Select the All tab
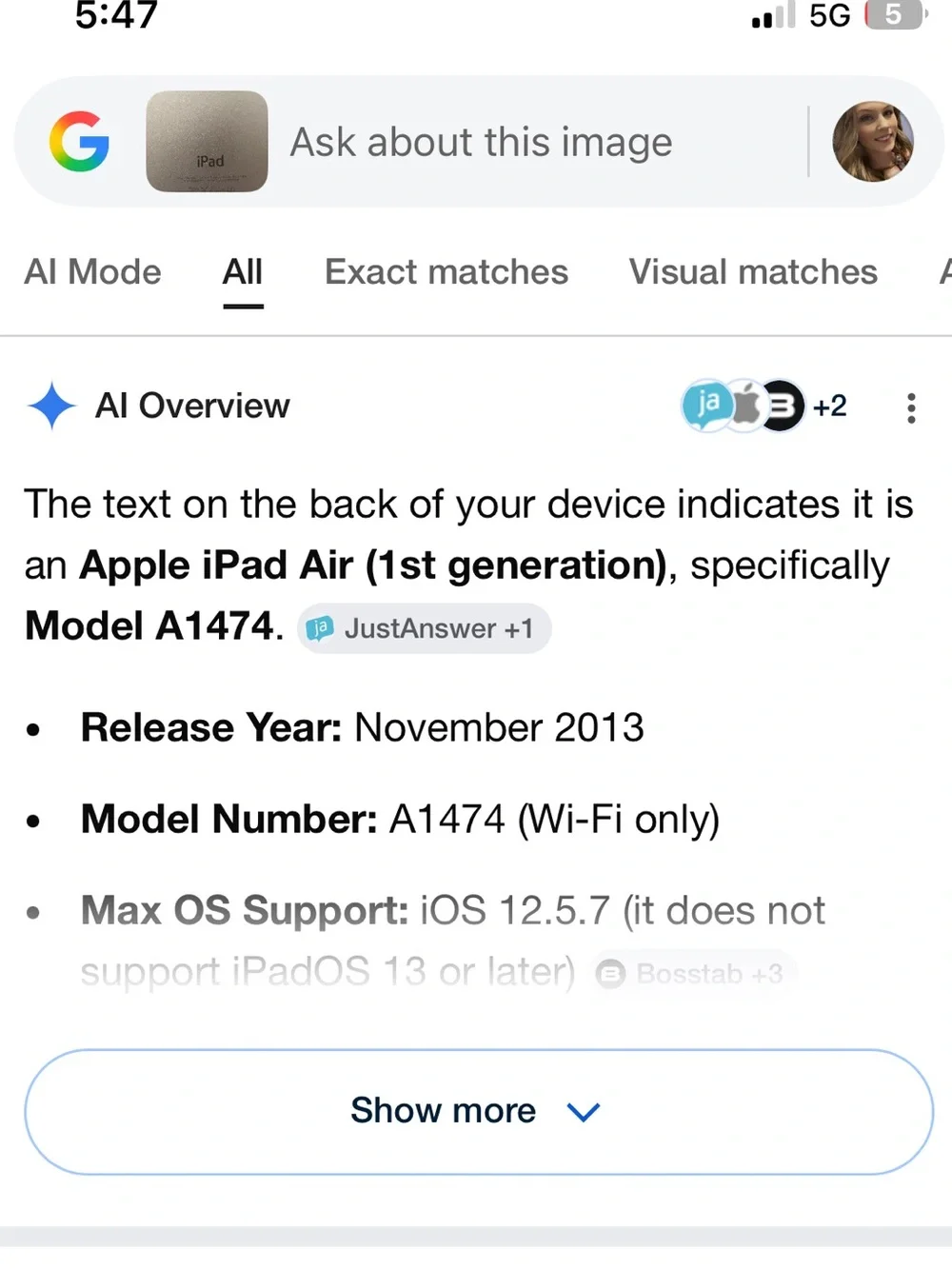This screenshot has height=1269, width=952. 243,272
